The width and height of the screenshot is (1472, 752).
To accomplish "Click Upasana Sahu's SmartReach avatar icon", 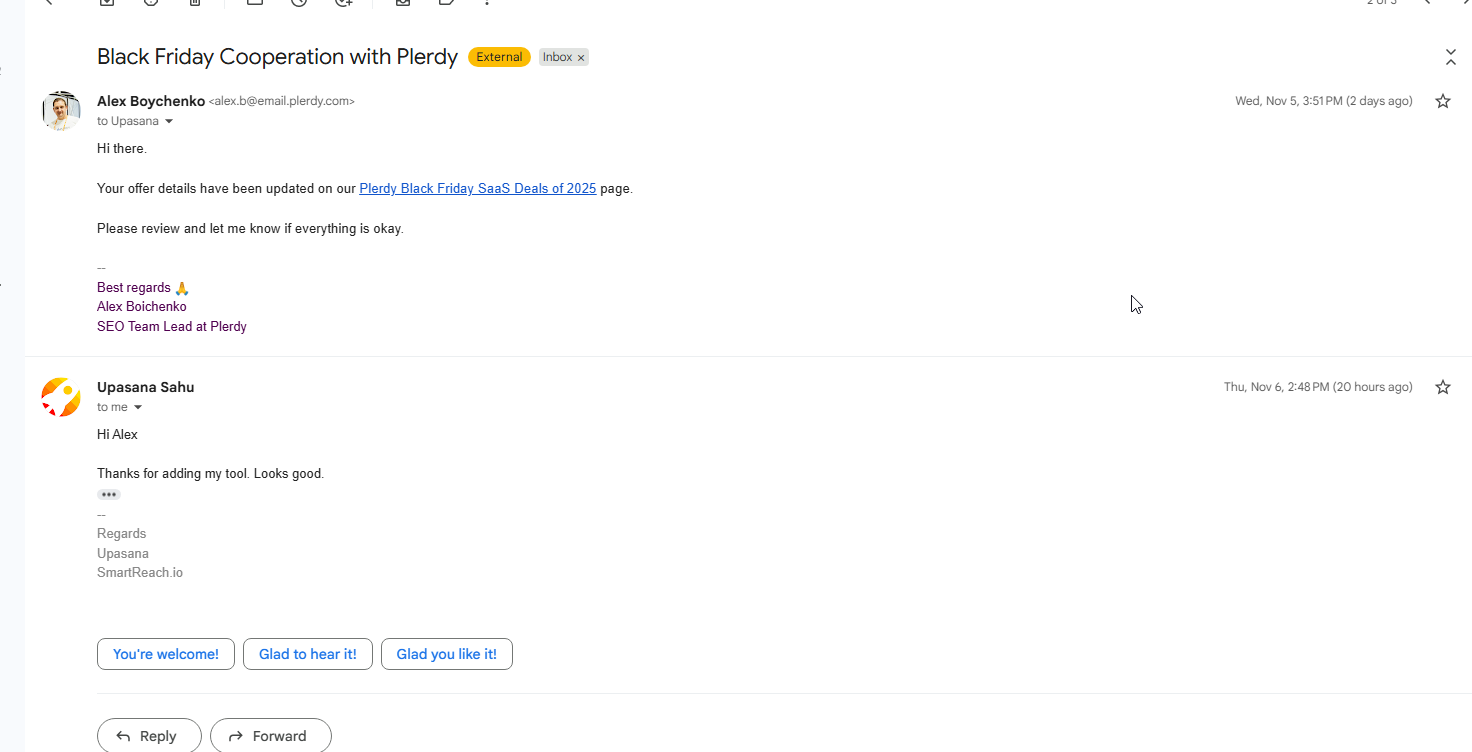I will click(61, 397).
